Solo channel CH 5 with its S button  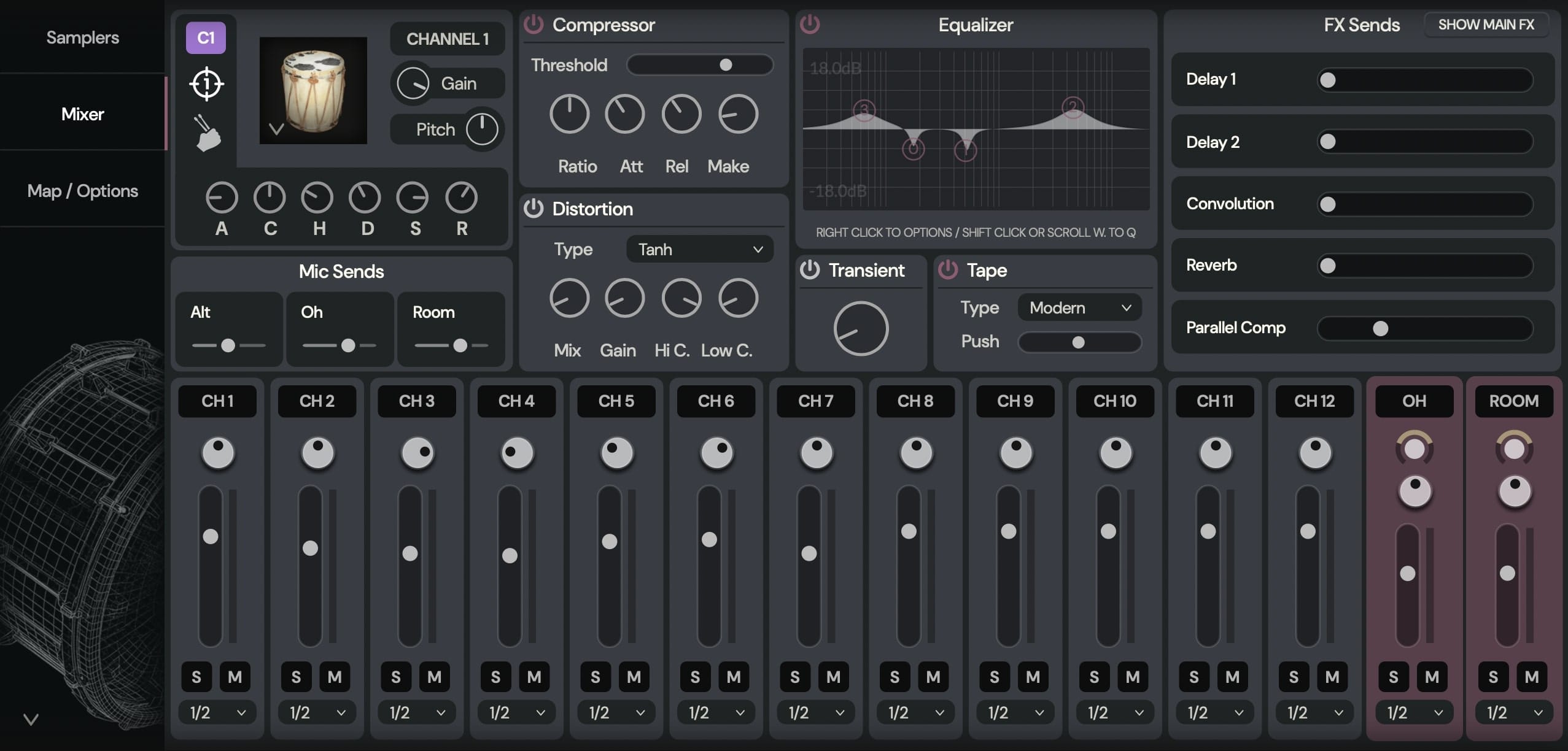click(x=594, y=676)
